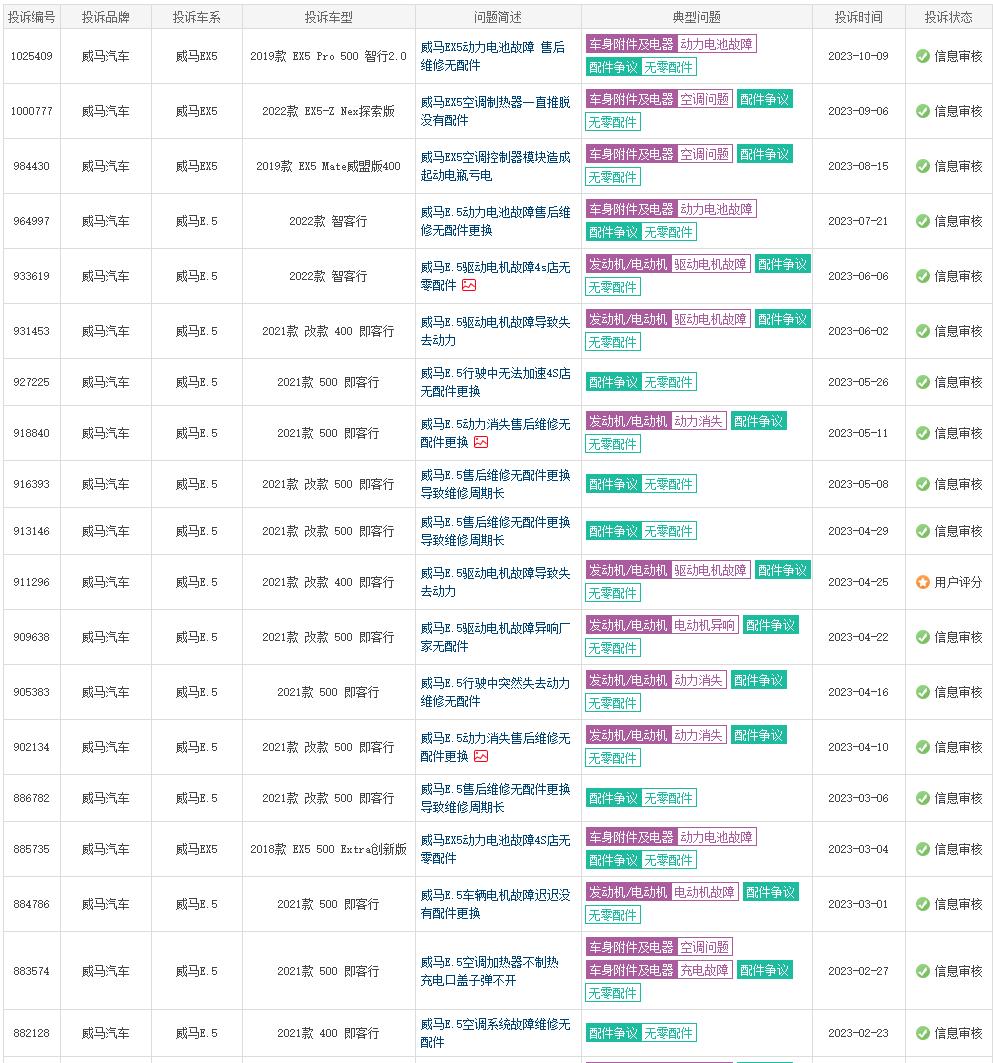Viewport: 993px width, 1063px height.
Task: Click the orange star rating icon for complaint 911296
Action: click(923, 582)
